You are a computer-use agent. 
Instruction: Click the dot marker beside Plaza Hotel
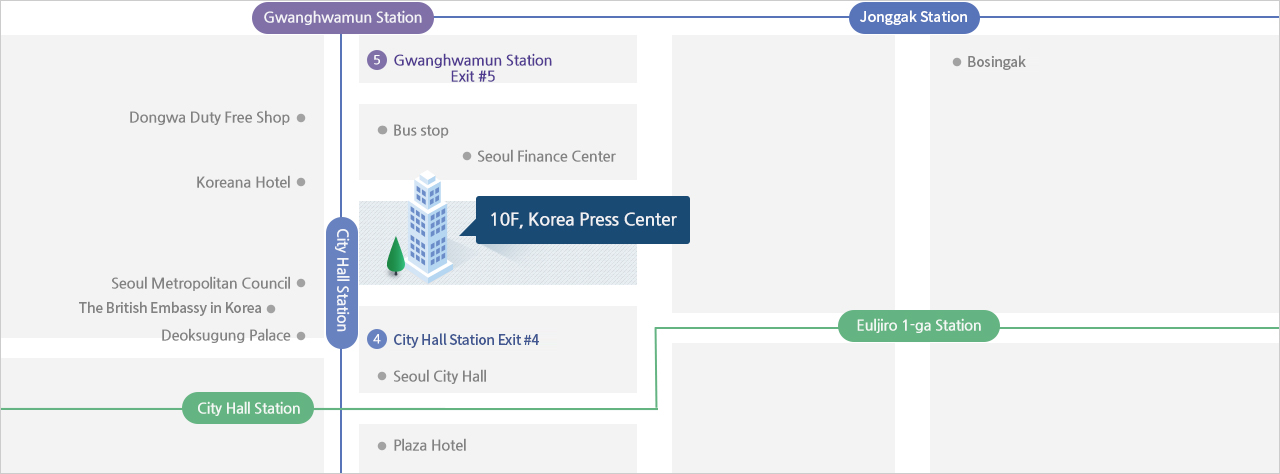[382, 445]
